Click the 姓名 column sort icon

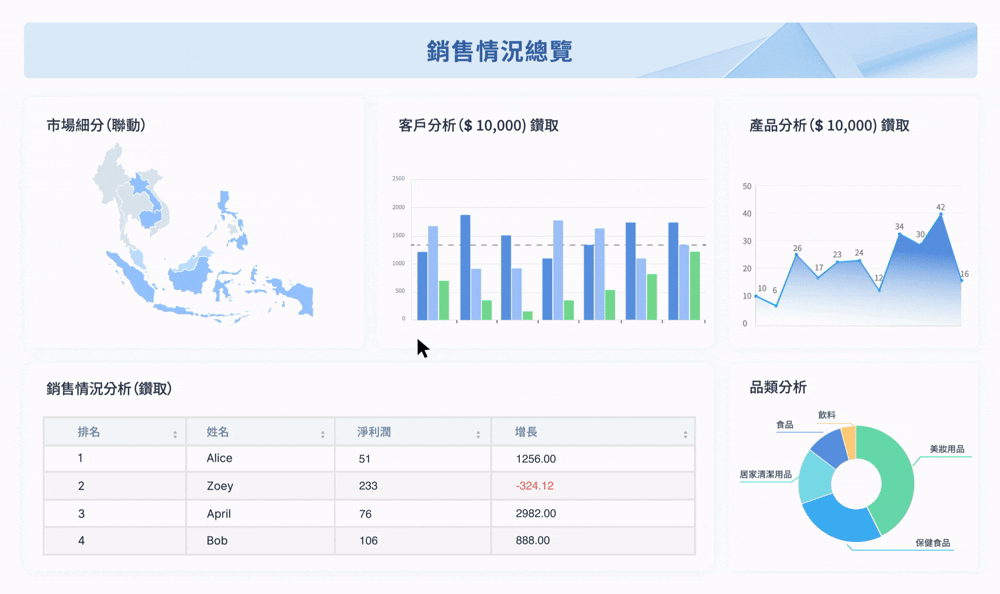coord(320,432)
